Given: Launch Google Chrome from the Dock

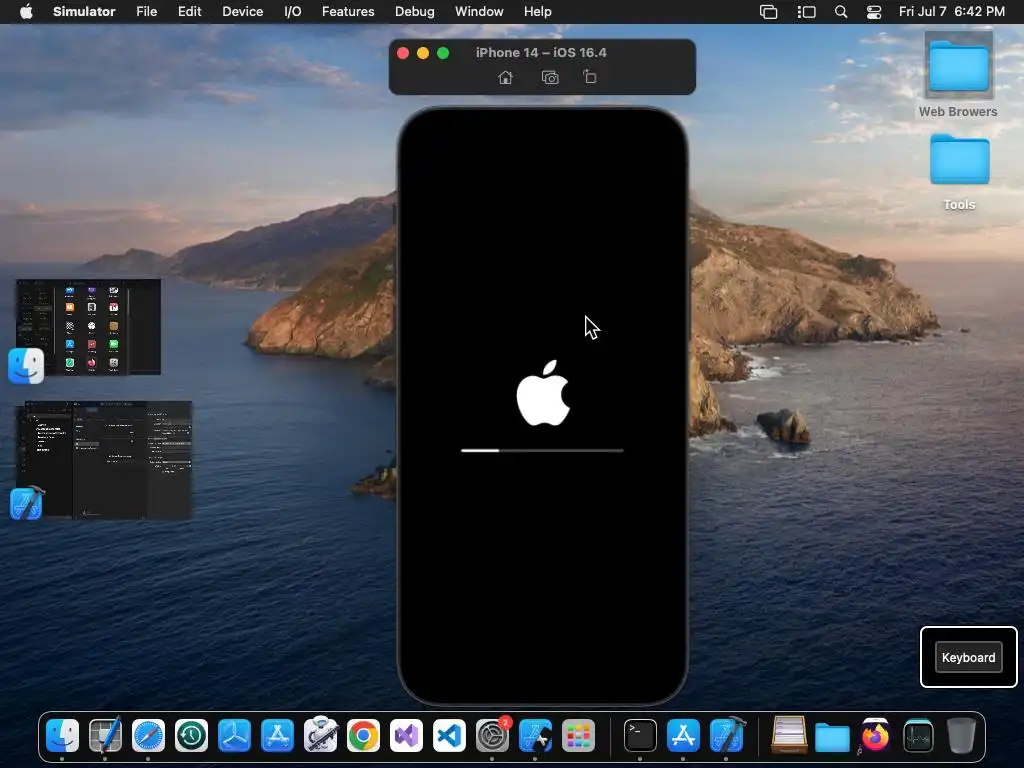Looking at the screenshot, I should point(363,736).
